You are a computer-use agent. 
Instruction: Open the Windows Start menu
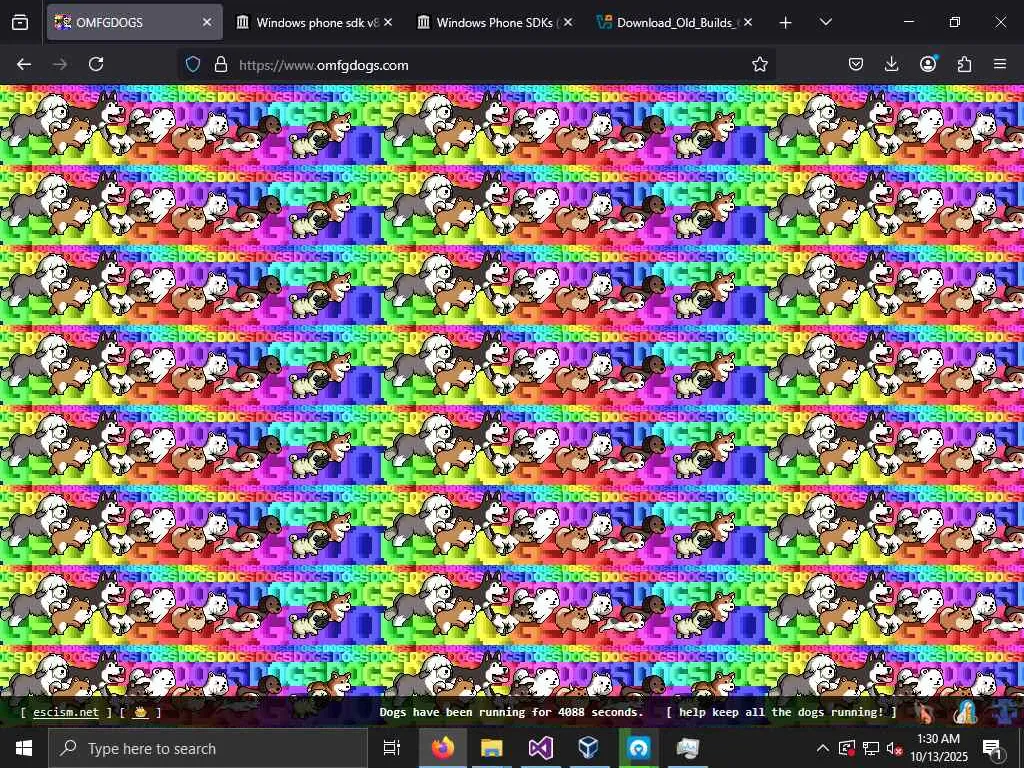point(24,748)
